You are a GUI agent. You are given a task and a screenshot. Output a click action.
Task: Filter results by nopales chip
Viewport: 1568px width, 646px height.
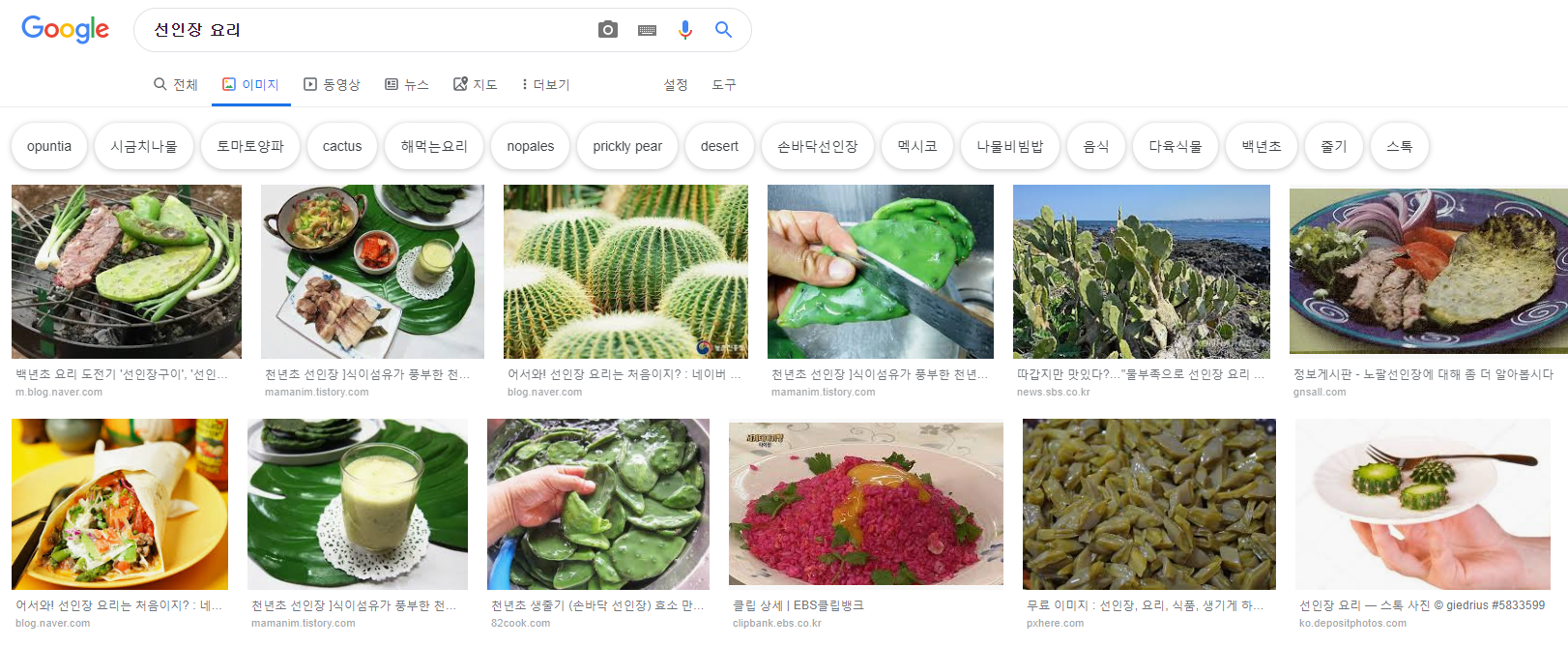(x=531, y=146)
